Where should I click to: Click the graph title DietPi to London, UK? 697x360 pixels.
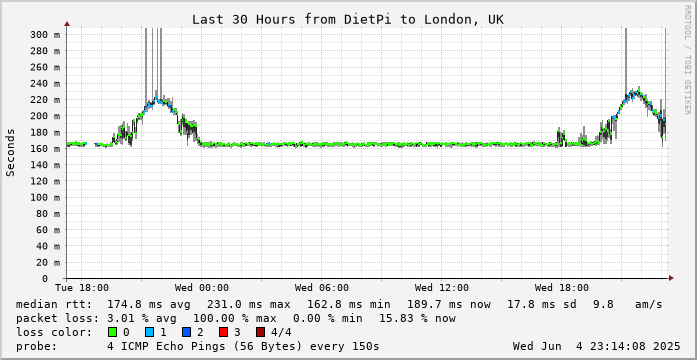coord(348,20)
